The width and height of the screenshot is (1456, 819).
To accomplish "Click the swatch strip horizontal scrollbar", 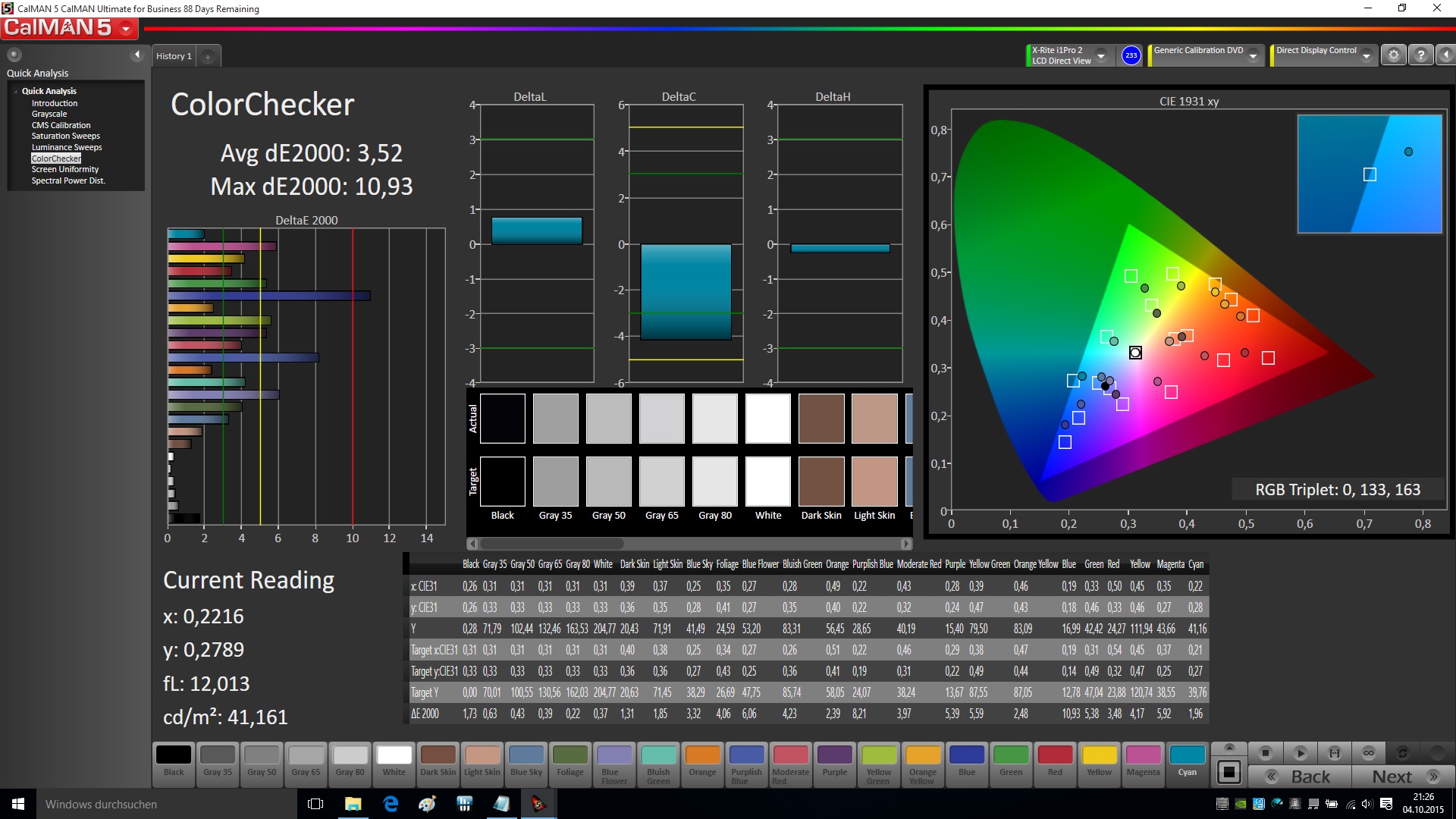I will (552, 544).
